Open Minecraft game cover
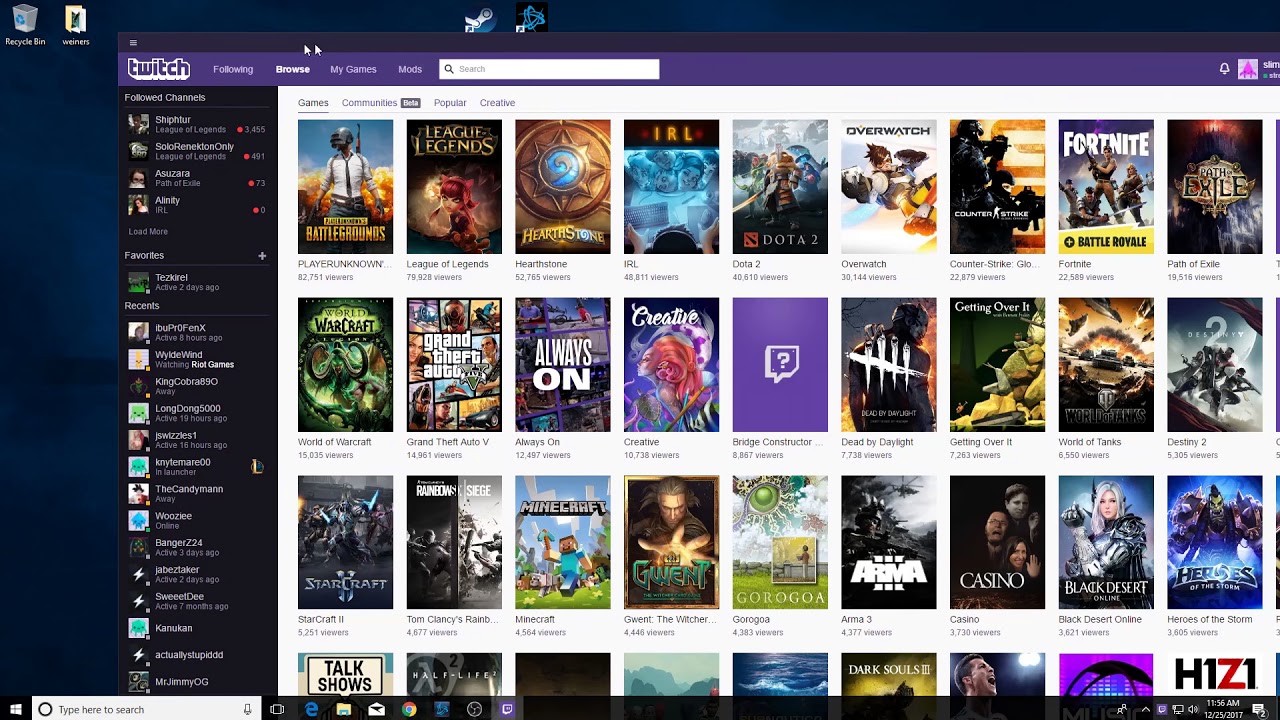Image resolution: width=1280 pixels, height=720 pixels. pos(562,542)
